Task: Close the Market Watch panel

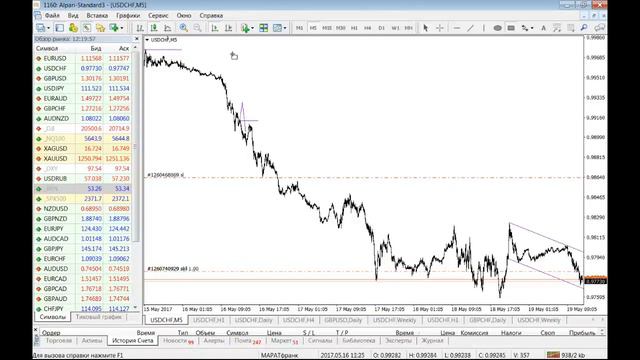Action: tap(137, 39)
